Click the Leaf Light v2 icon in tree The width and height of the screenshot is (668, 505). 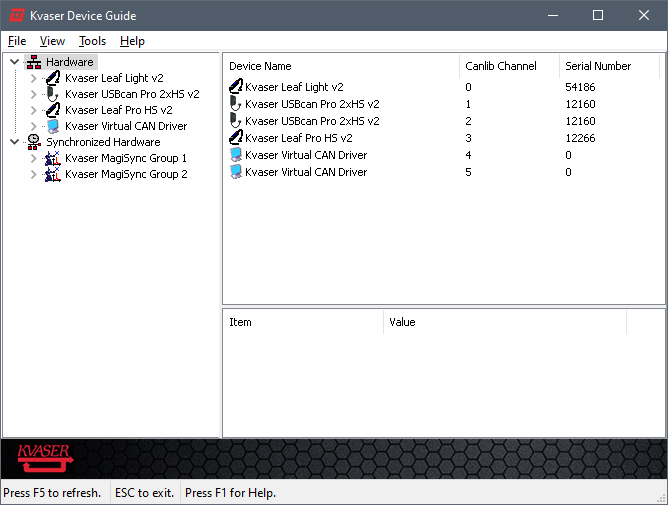53,78
